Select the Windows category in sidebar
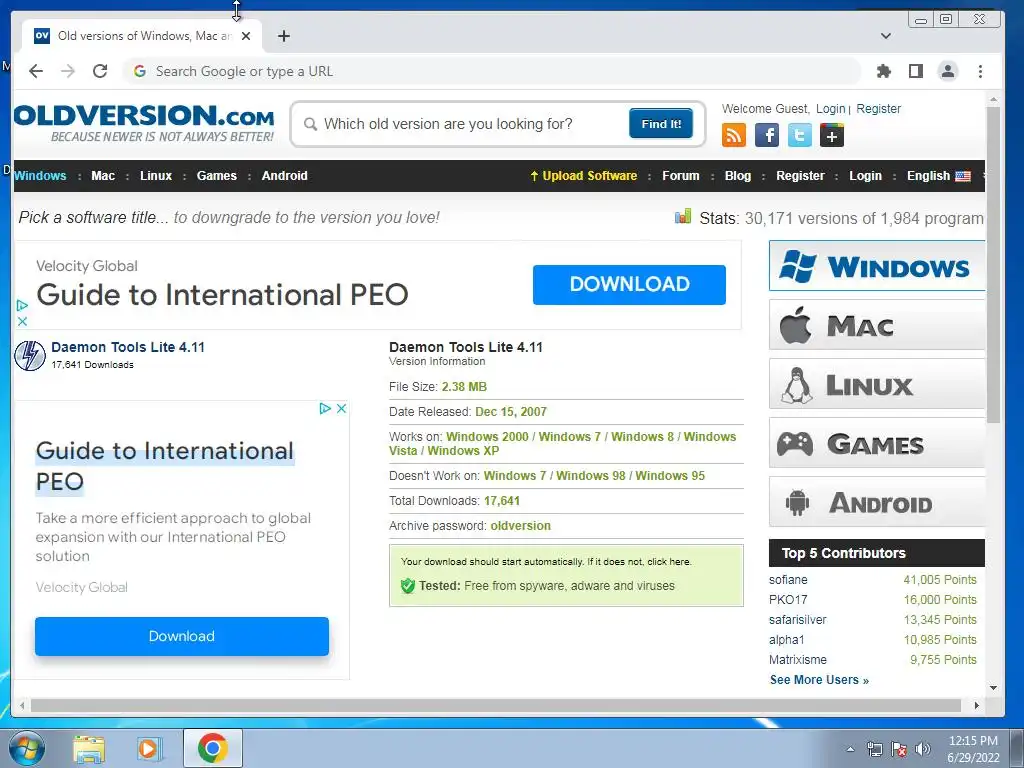Image resolution: width=1024 pixels, height=768 pixels. click(877, 266)
